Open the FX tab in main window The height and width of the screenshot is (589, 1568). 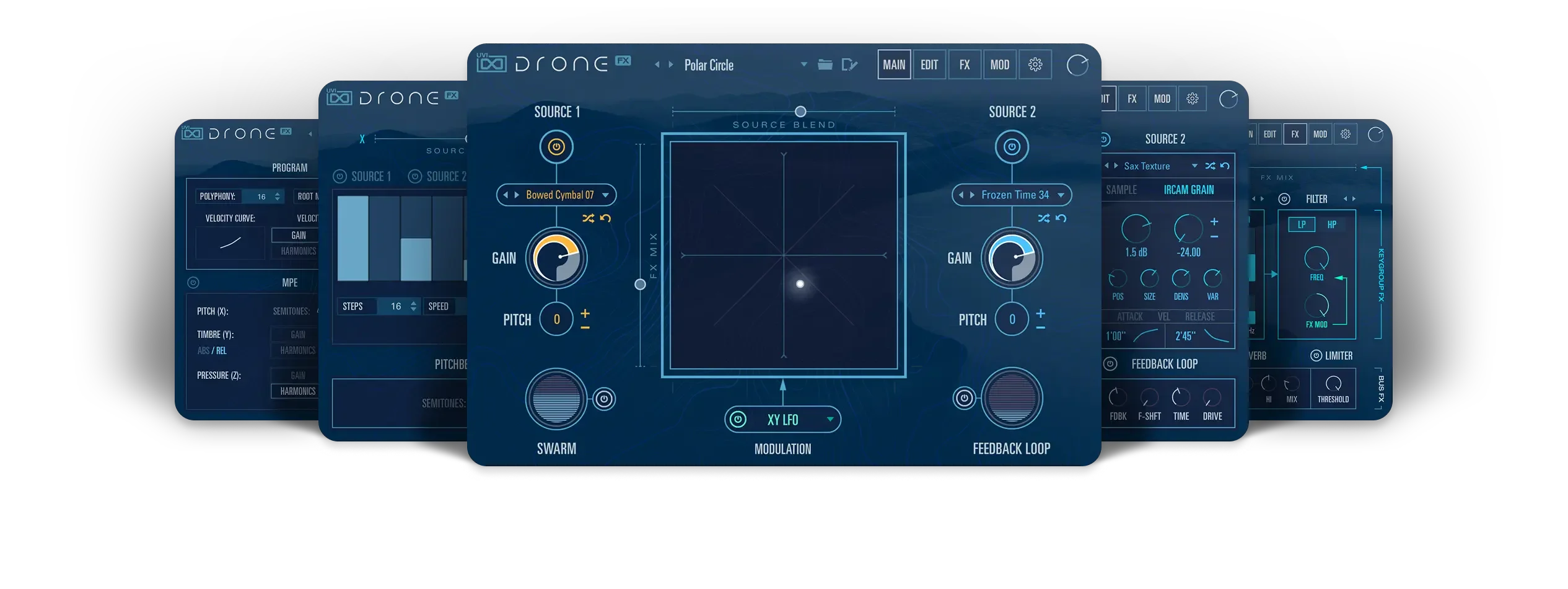pos(965,64)
